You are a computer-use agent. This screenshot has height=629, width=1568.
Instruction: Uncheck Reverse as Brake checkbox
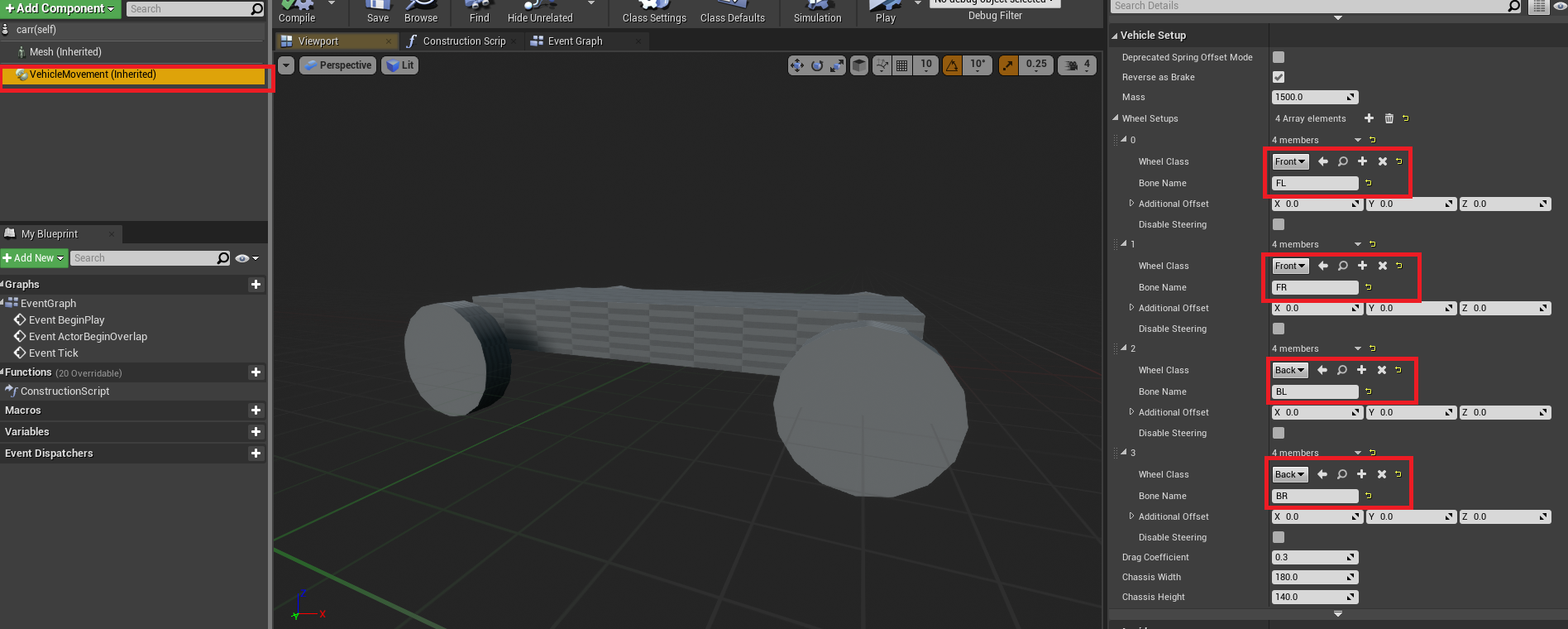(x=1279, y=77)
